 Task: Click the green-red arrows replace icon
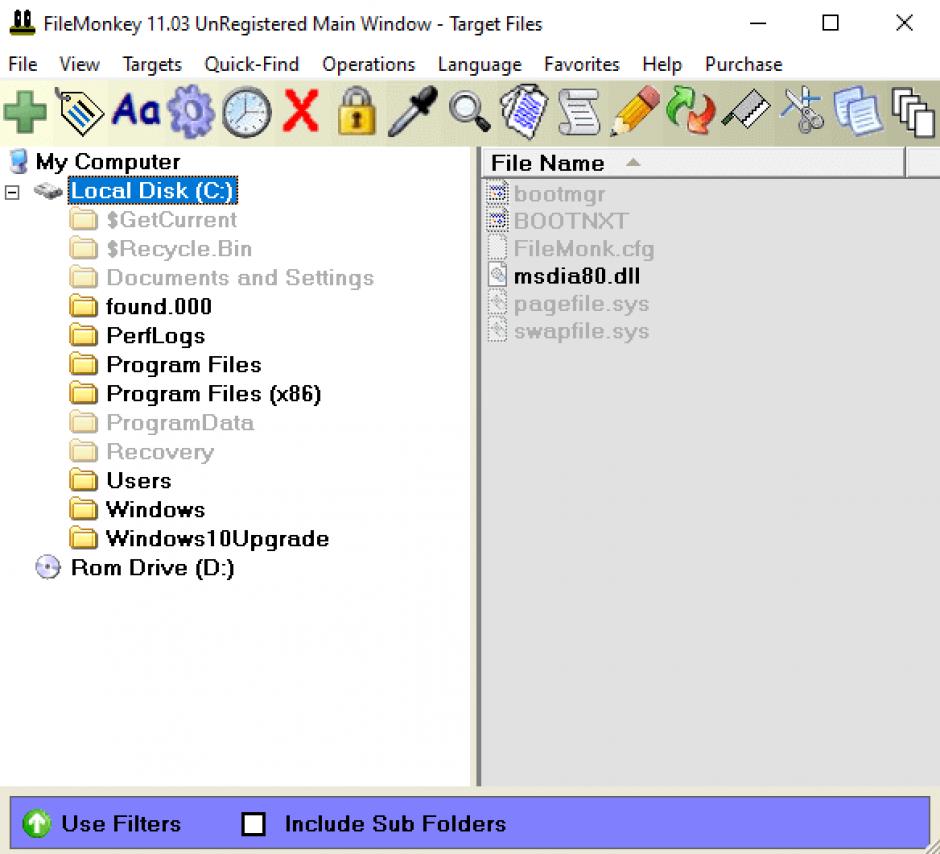[x=691, y=110]
